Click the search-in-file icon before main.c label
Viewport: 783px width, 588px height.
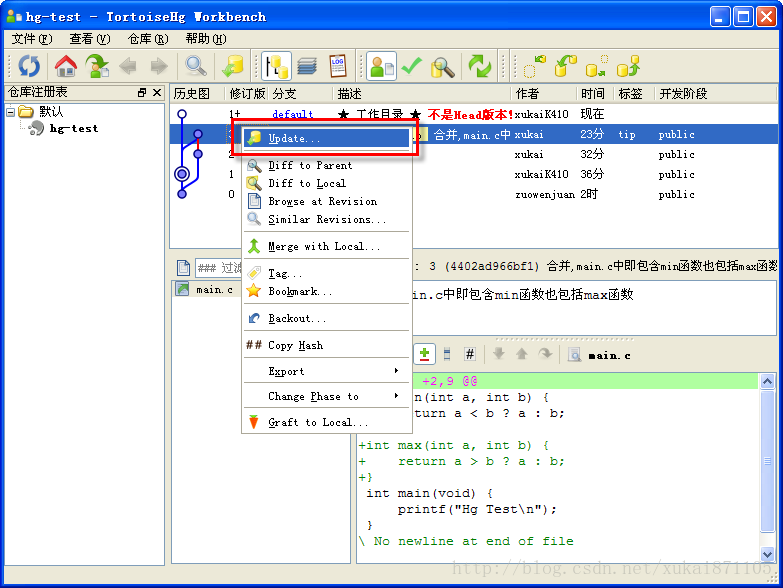[x=574, y=355]
